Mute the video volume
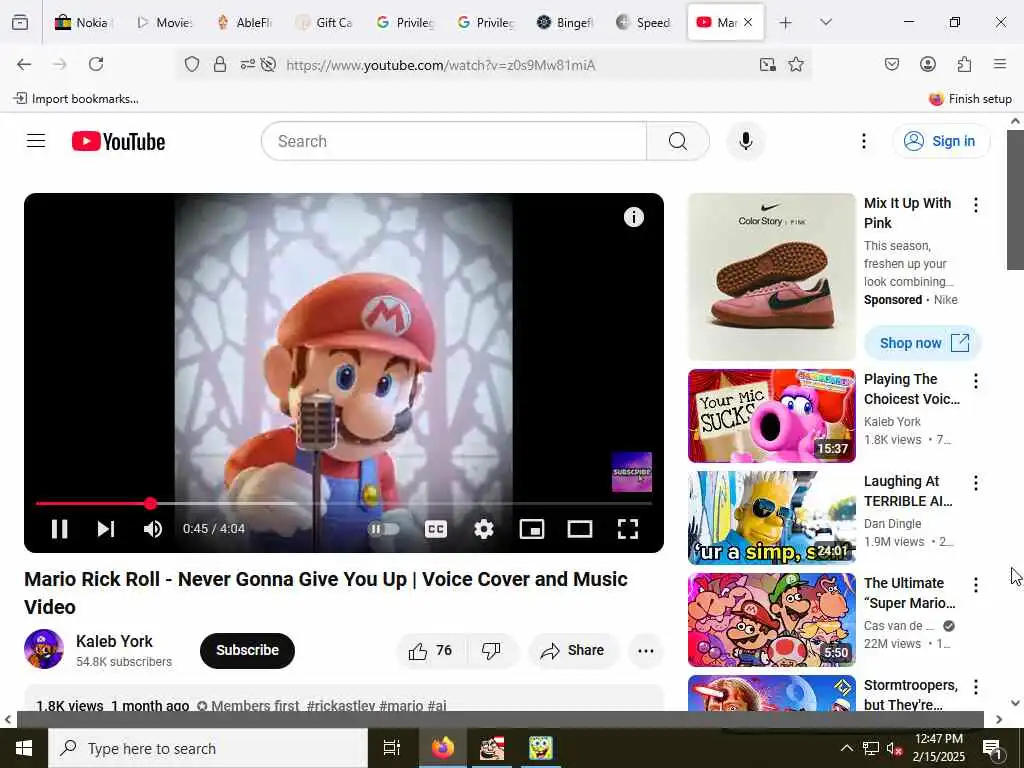The width and height of the screenshot is (1024, 768). coord(153,528)
